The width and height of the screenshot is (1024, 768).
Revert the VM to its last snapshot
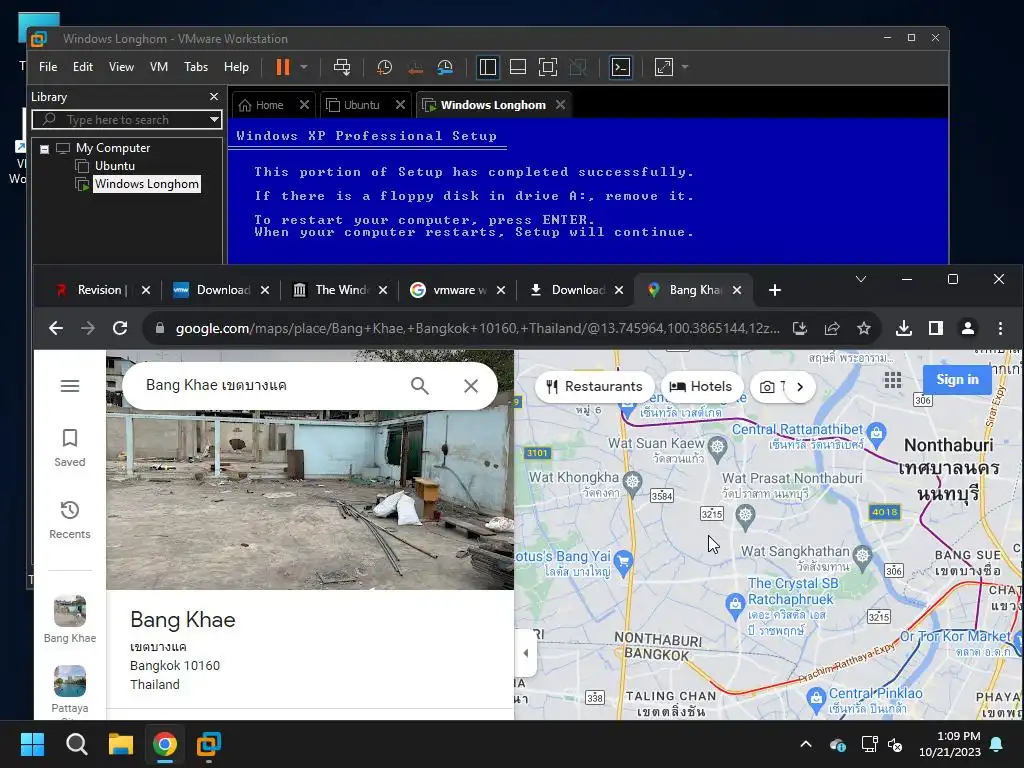415,67
